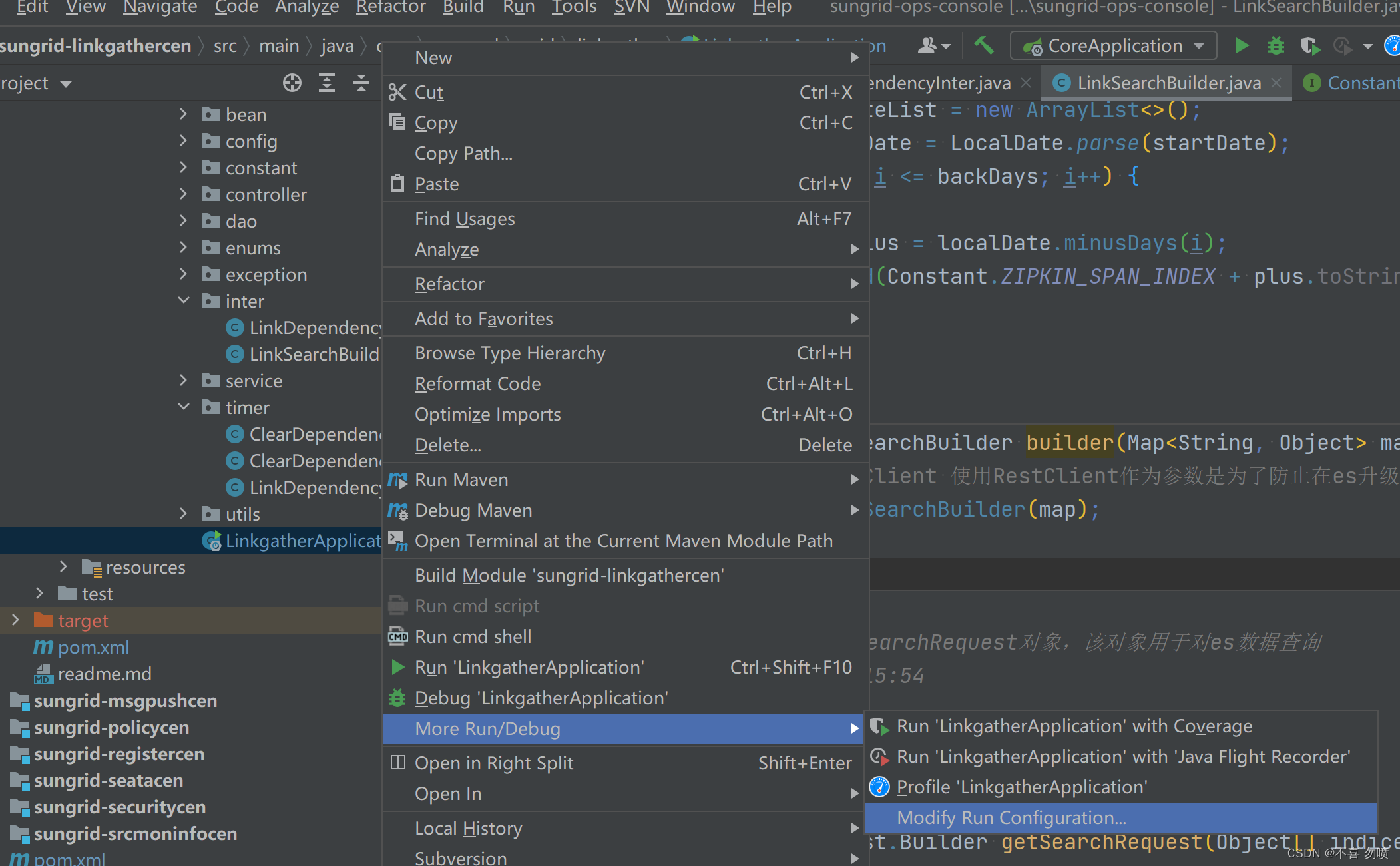The height and width of the screenshot is (866, 1400).
Task: Click the user account icon in toolbar
Action: [934, 46]
